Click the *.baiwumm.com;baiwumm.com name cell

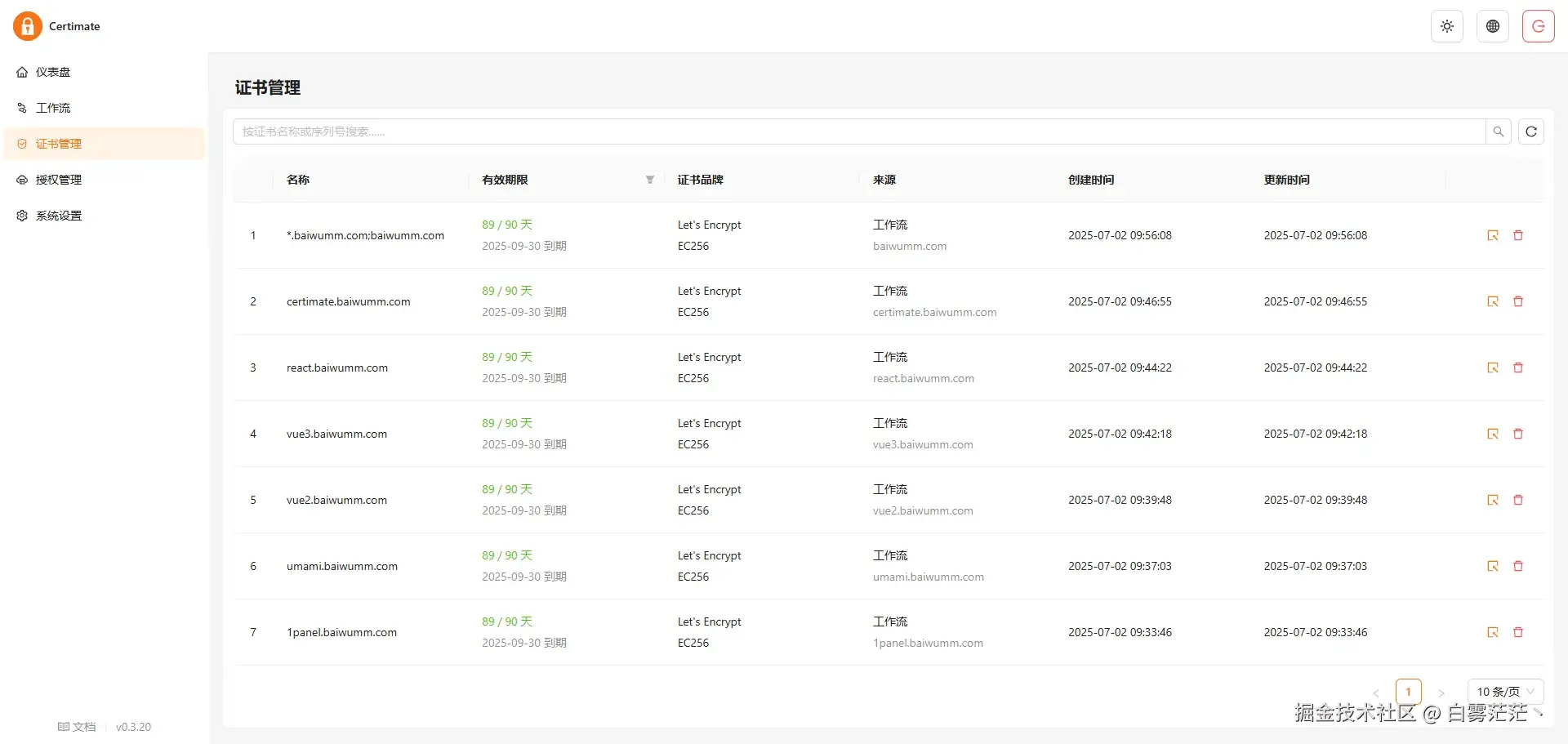[365, 235]
